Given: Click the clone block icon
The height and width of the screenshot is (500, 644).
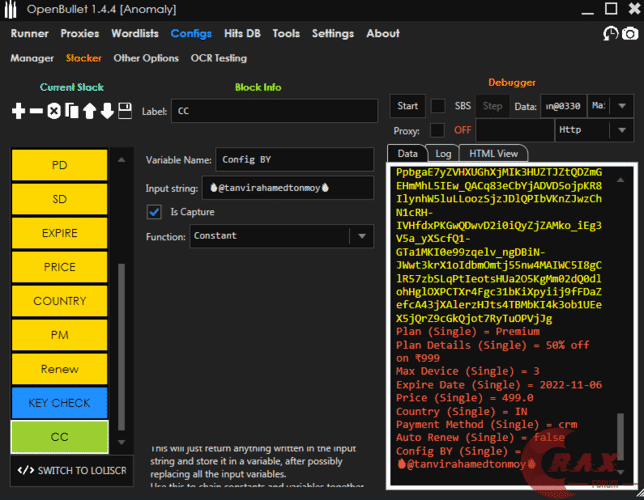Looking at the screenshot, I should pos(71,111).
